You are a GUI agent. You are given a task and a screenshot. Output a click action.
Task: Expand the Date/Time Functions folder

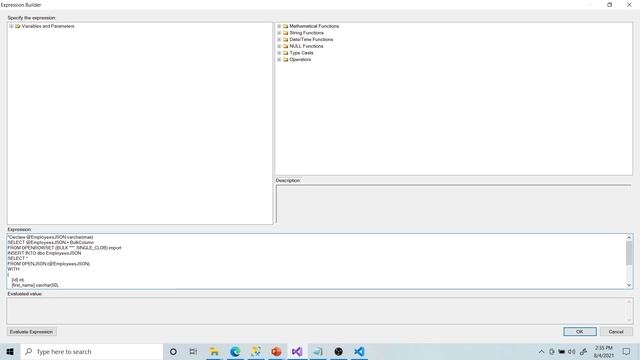tap(279, 40)
